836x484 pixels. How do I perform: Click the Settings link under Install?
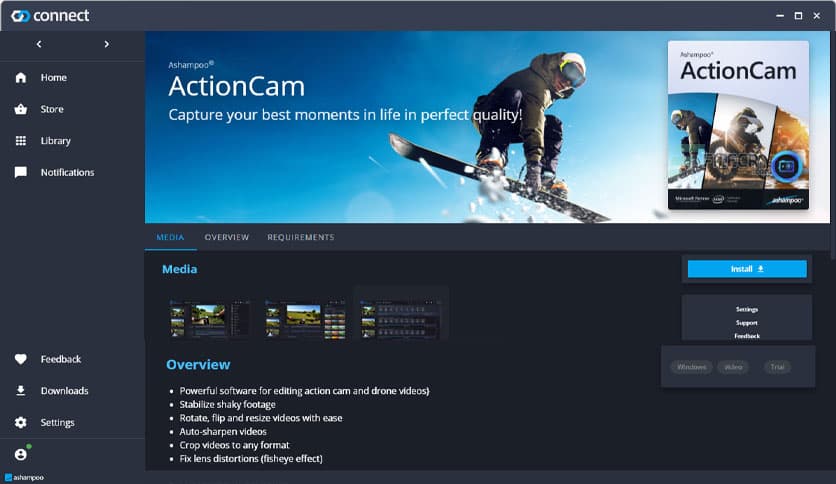[x=747, y=309]
